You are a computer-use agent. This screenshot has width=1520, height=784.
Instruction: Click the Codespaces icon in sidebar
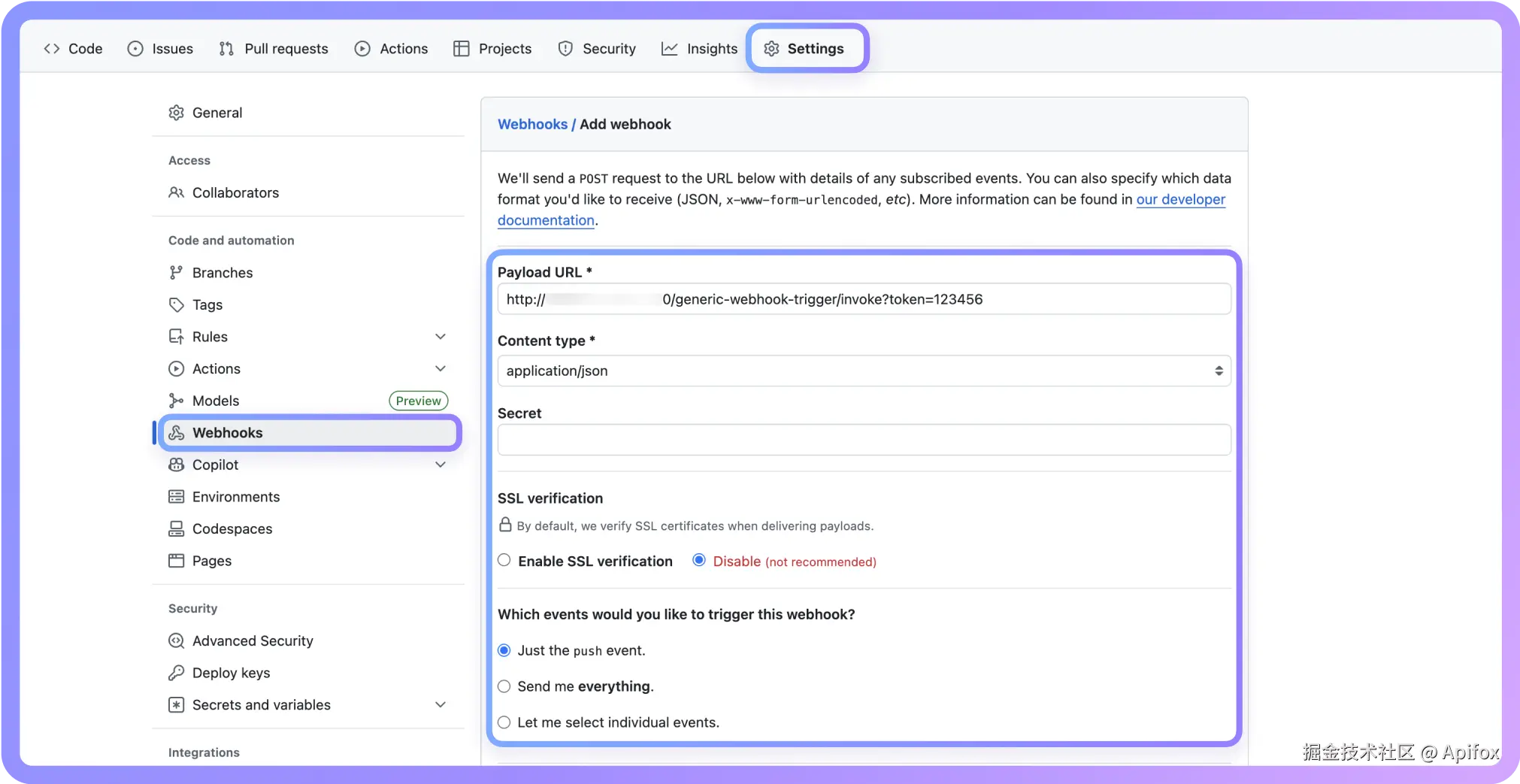(x=177, y=529)
